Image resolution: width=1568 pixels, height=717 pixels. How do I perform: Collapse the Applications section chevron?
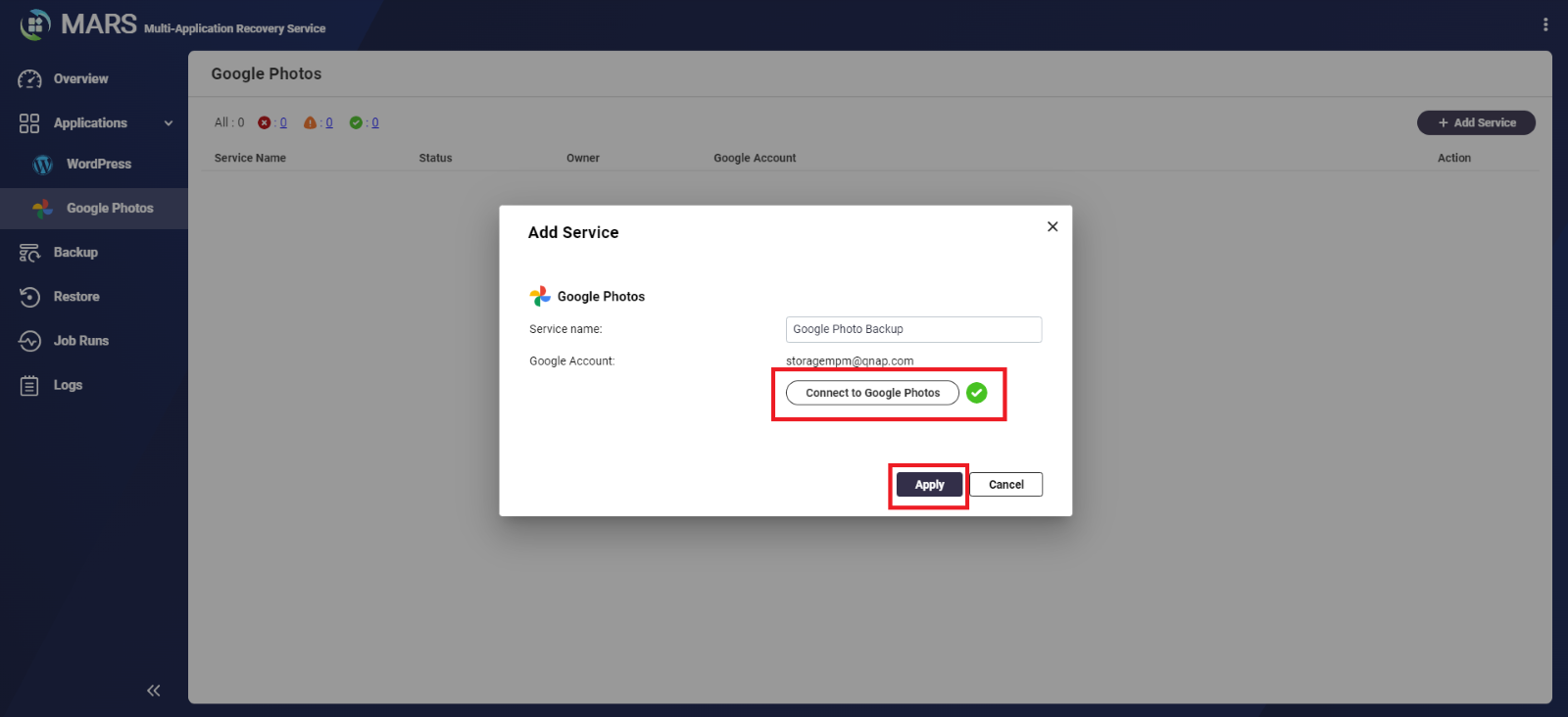pyautogui.click(x=169, y=123)
